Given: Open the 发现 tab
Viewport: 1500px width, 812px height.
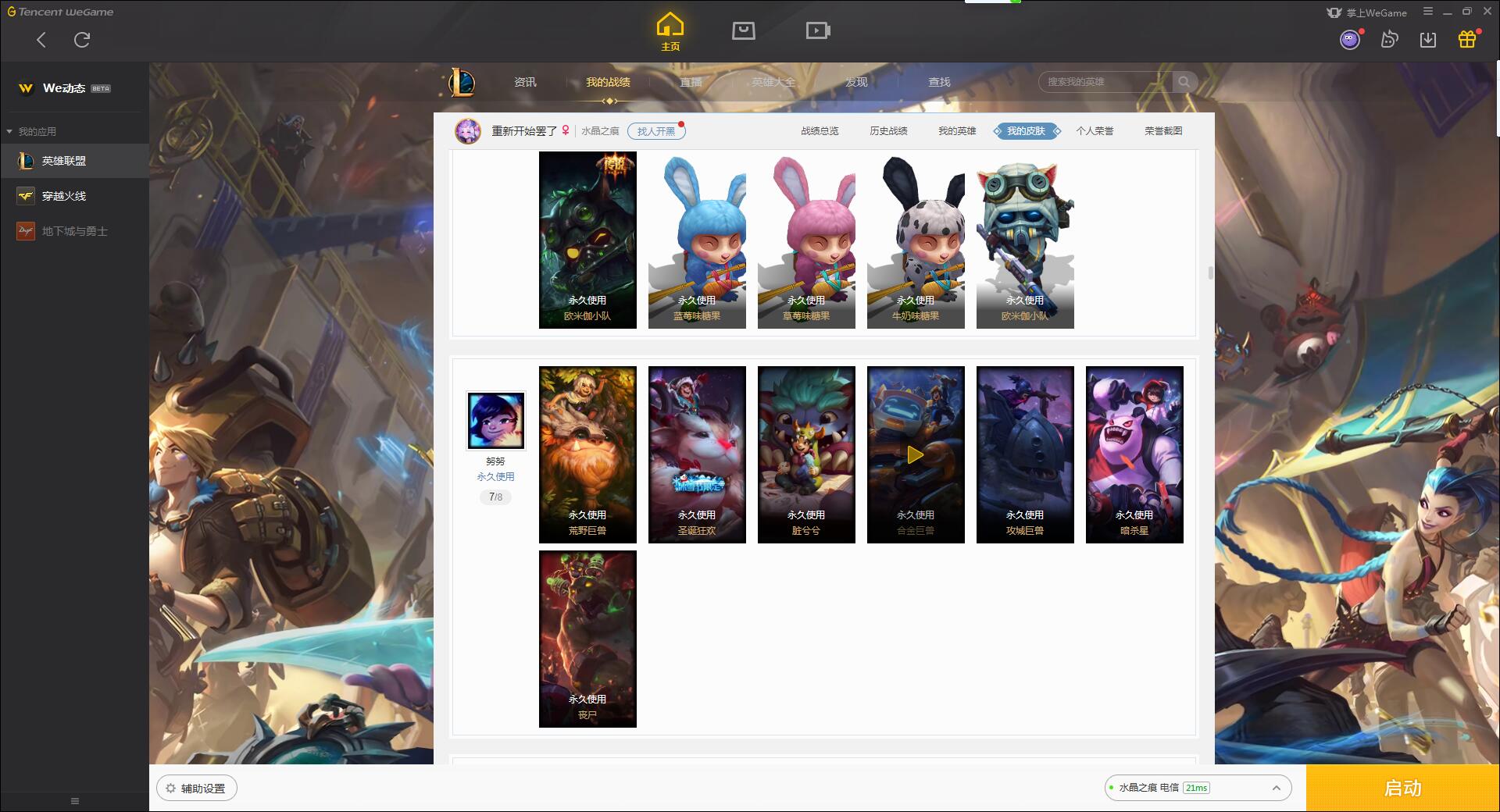Looking at the screenshot, I should click(856, 82).
